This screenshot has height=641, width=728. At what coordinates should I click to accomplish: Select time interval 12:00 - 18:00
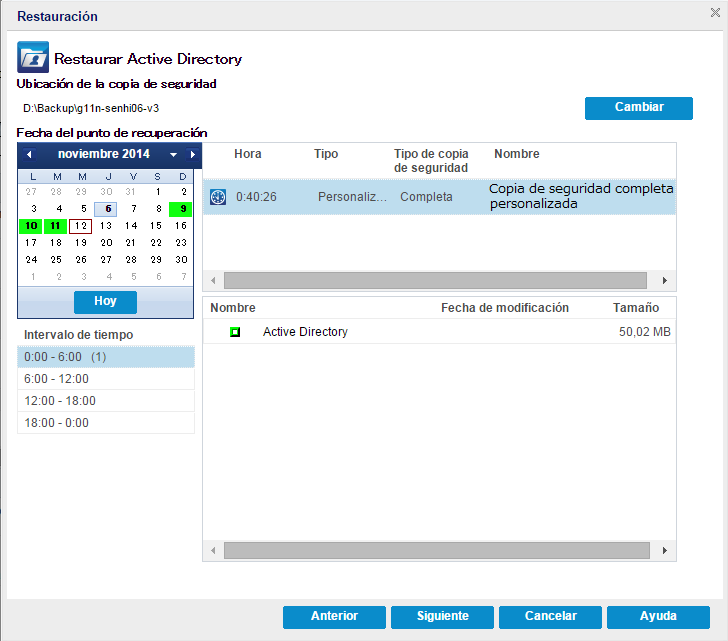(x=106, y=401)
